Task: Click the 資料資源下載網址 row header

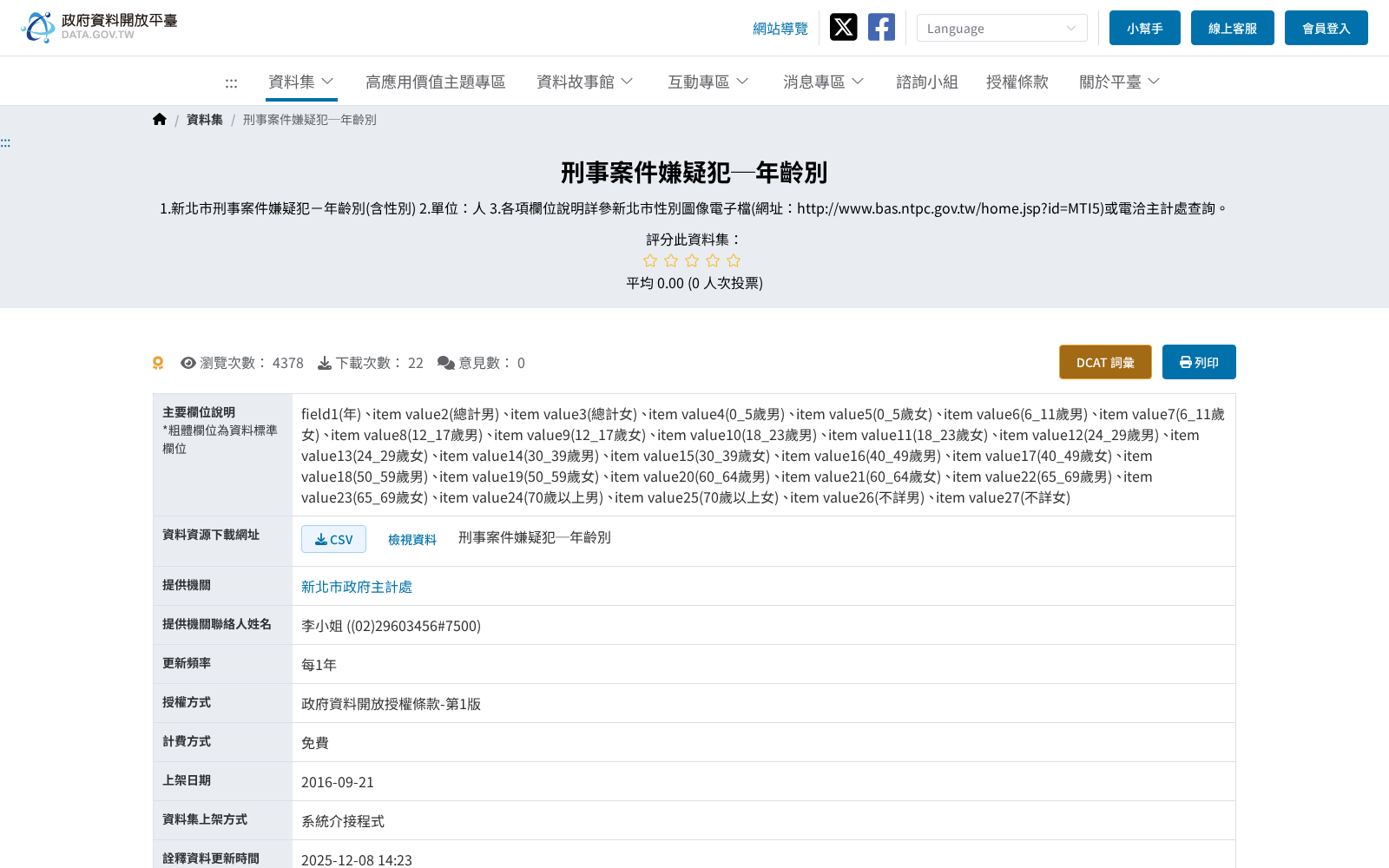Action: tap(211, 535)
